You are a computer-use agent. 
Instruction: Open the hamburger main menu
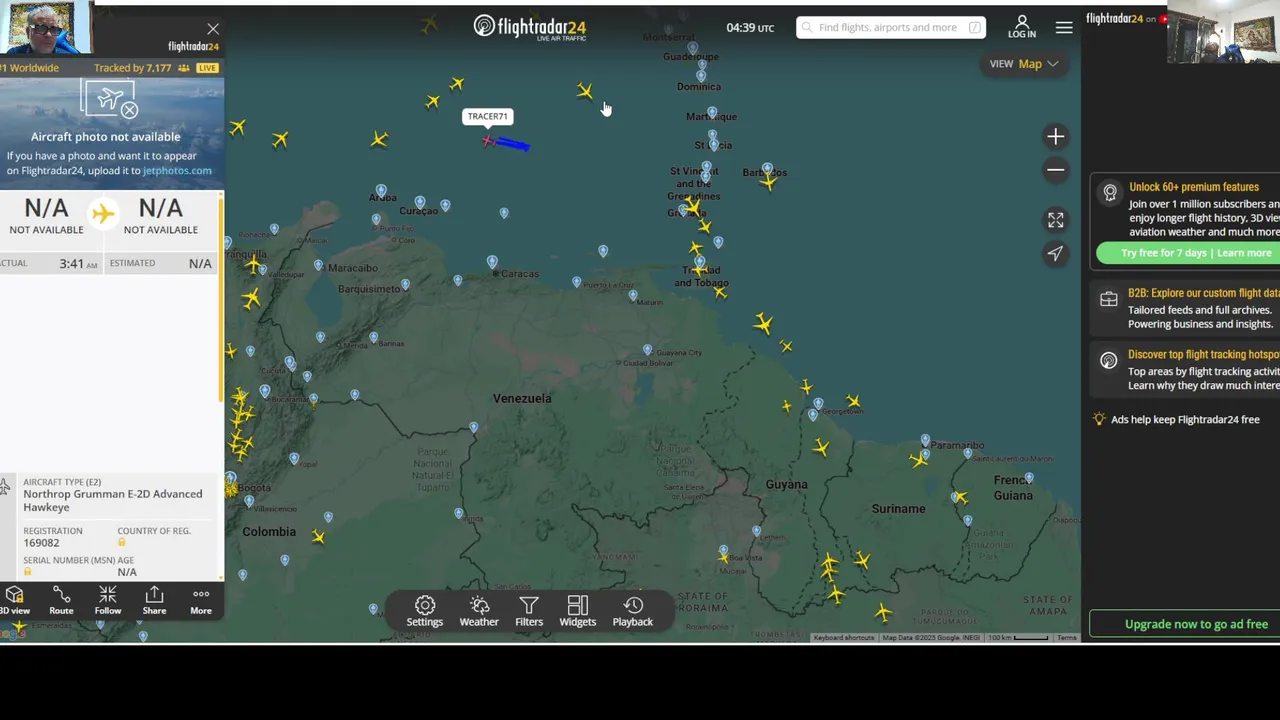click(x=1064, y=28)
